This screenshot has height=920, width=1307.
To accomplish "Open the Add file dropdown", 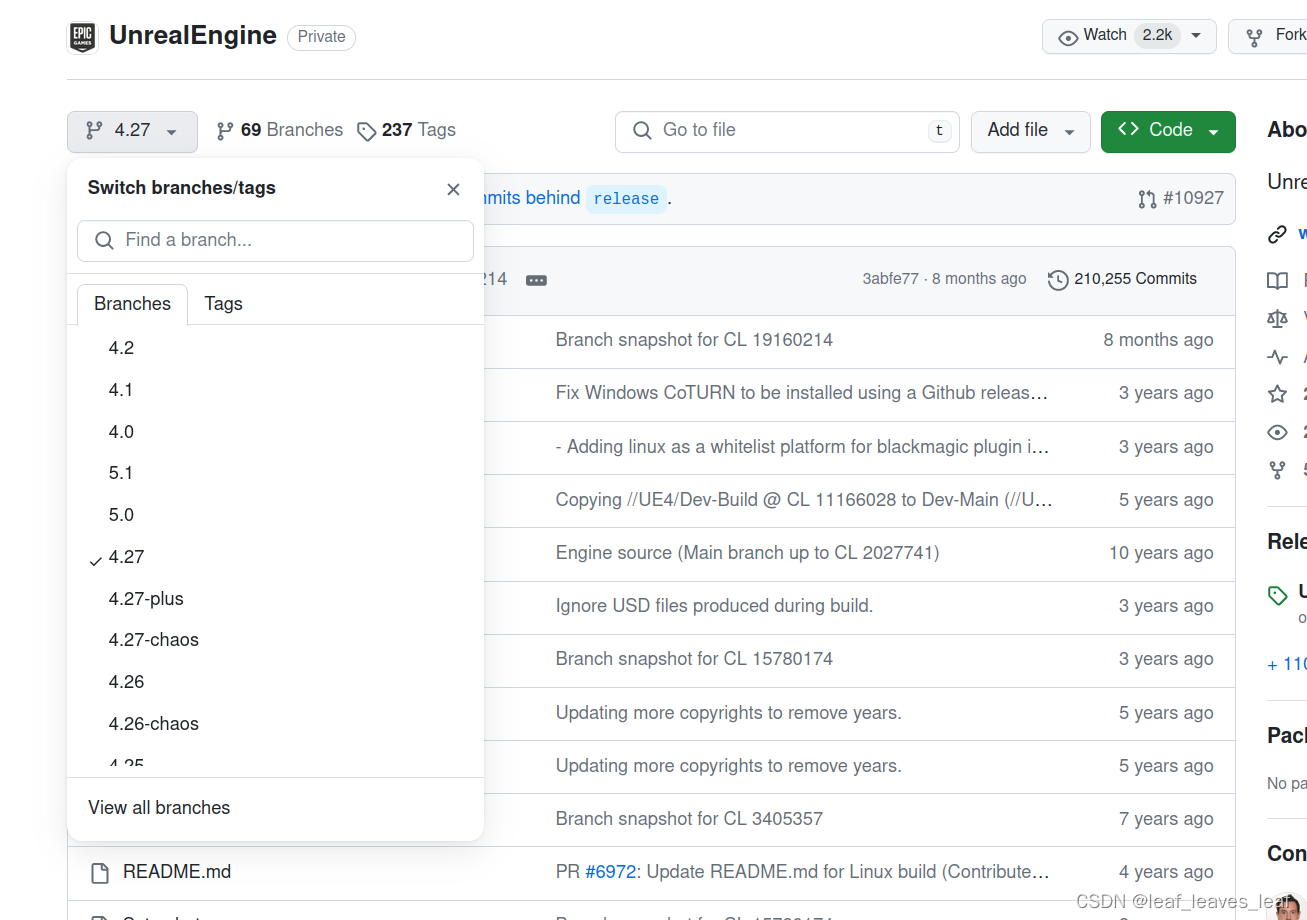I will pyautogui.click(x=1031, y=131).
